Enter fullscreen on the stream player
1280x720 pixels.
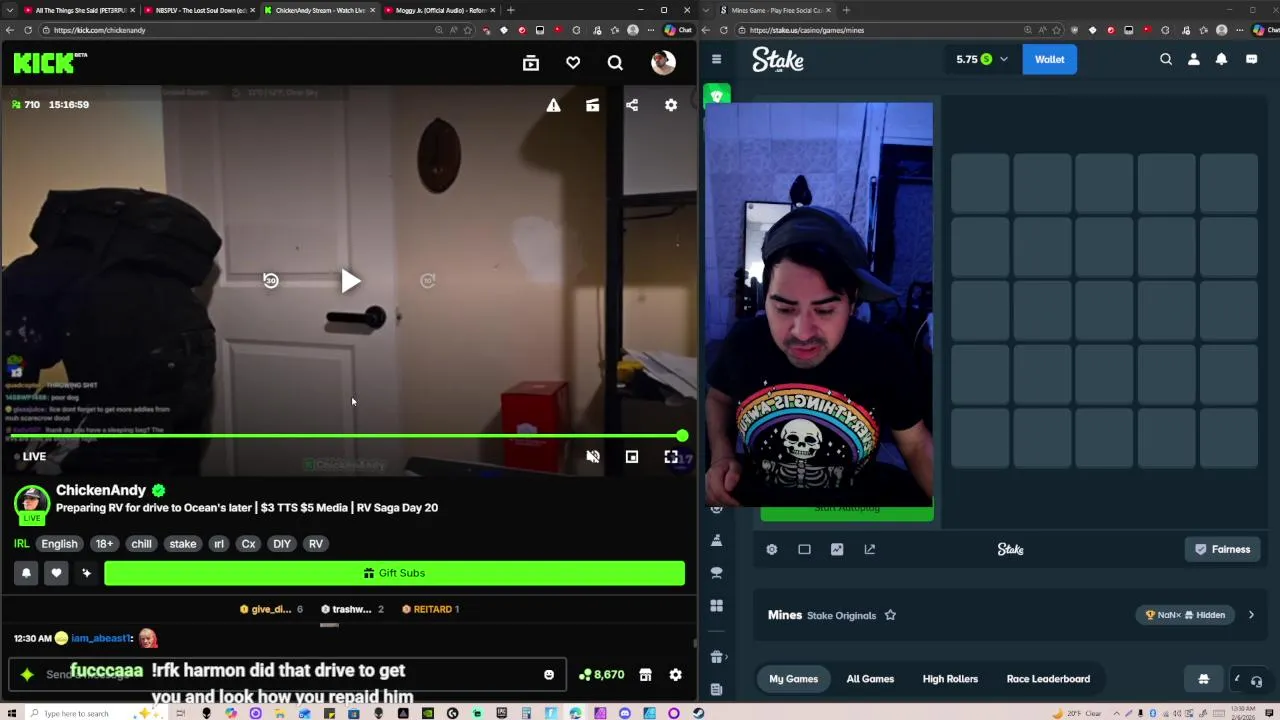(671, 457)
